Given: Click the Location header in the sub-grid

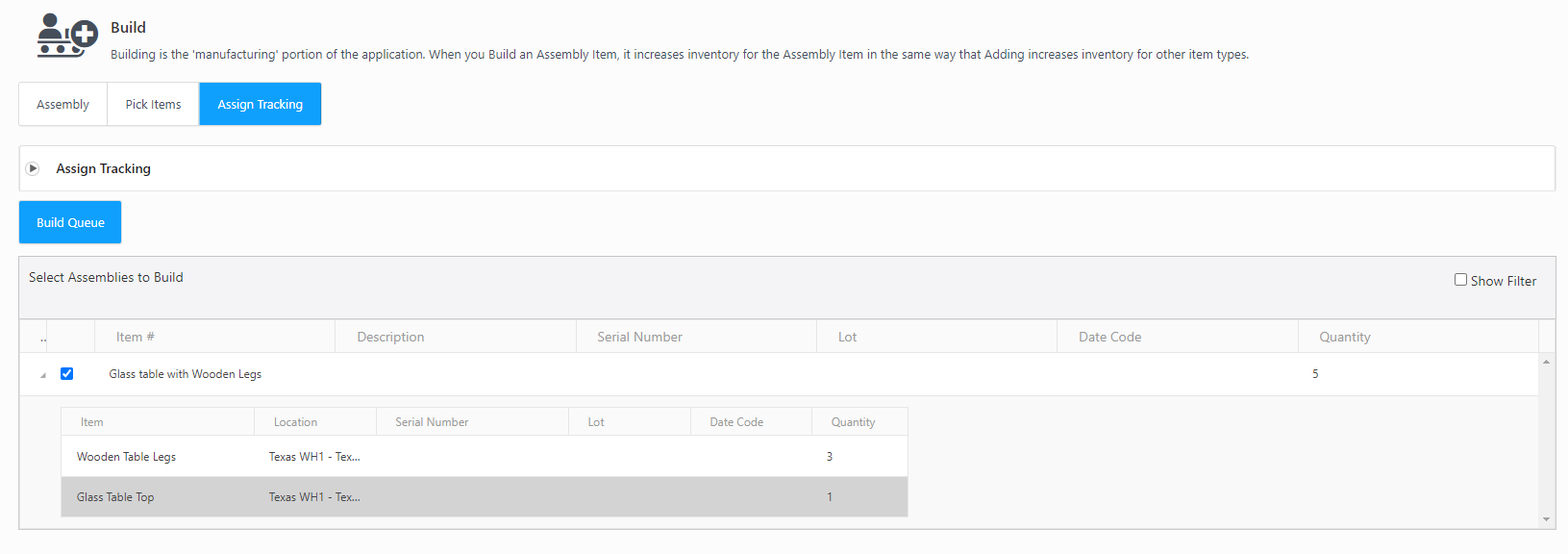Looking at the screenshot, I should (295, 422).
